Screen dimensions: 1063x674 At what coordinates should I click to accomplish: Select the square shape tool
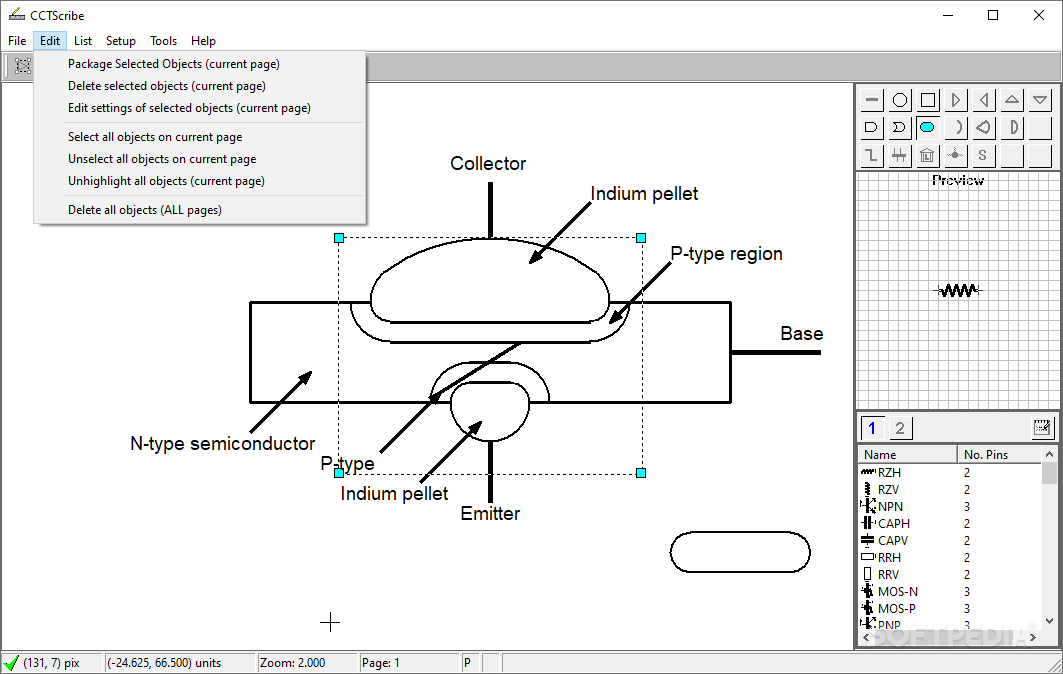(928, 100)
